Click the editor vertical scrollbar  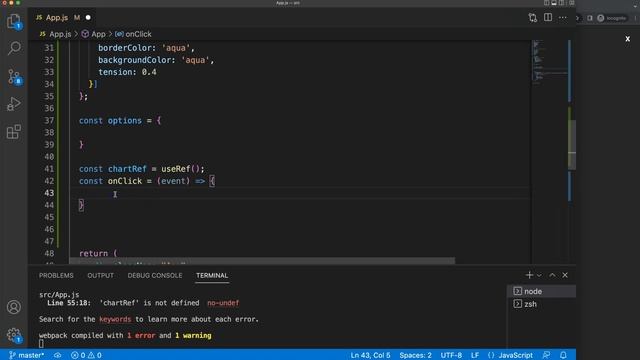click(x=572, y=145)
